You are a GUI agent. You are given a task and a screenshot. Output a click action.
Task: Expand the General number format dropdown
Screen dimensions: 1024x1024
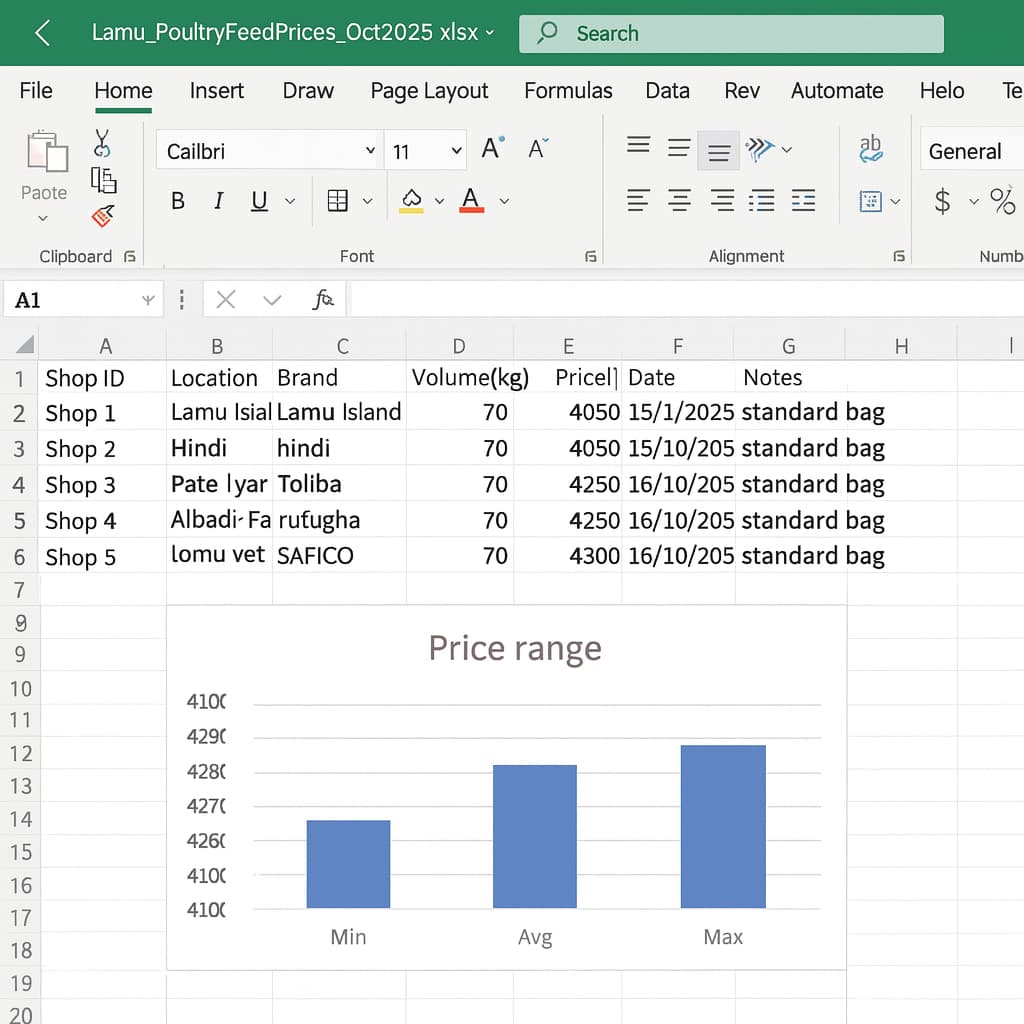click(x=970, y=151)
